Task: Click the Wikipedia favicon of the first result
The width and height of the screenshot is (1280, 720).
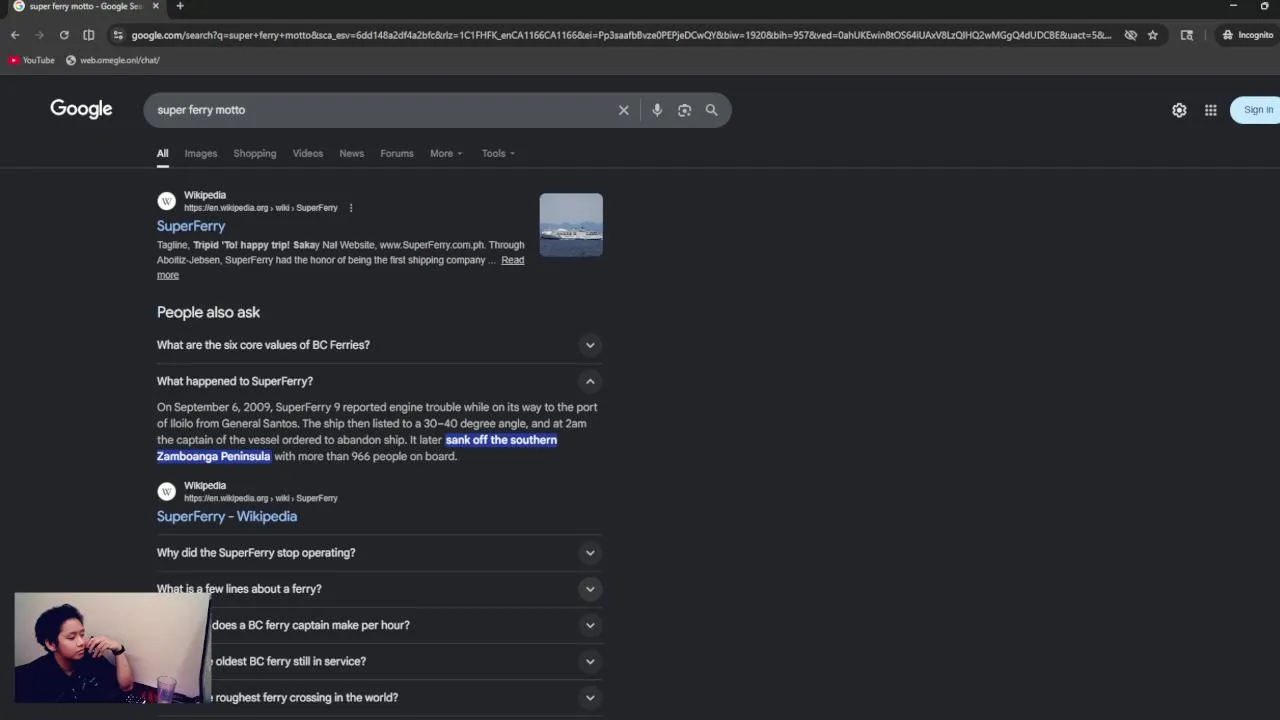Action: [167, 201]
